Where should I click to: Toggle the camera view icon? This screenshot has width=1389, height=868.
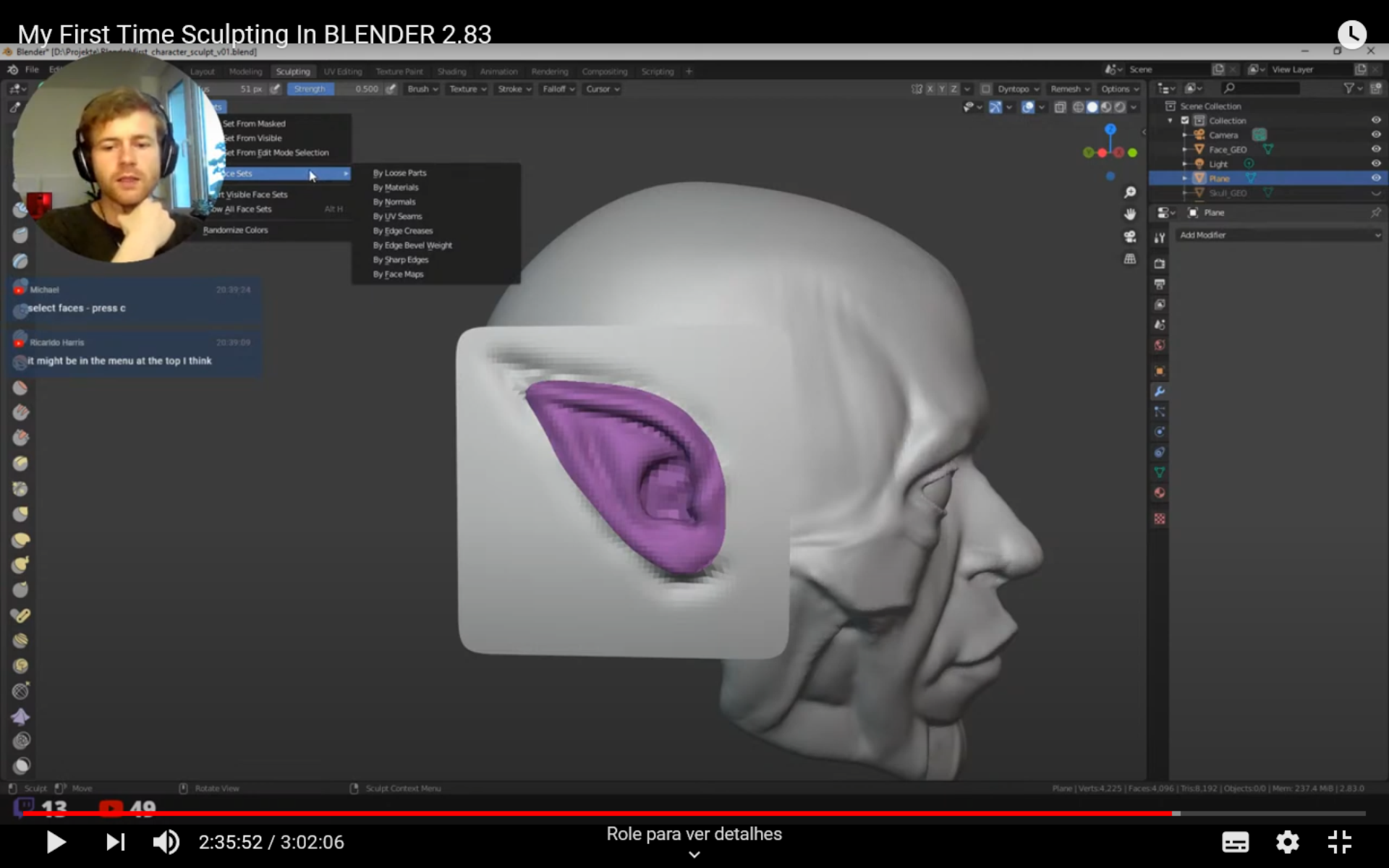click(1130, 237)
